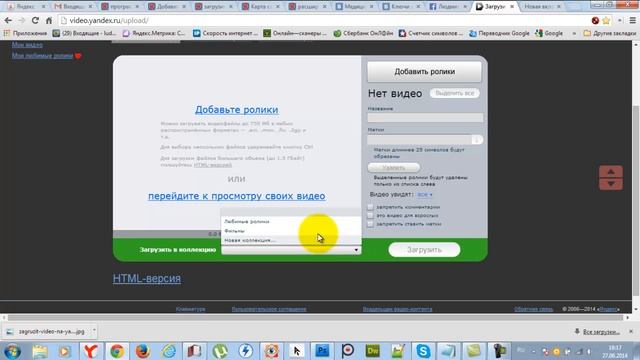Close the downloads bar
The image size is (640, 360).
(x=631, y=331)
